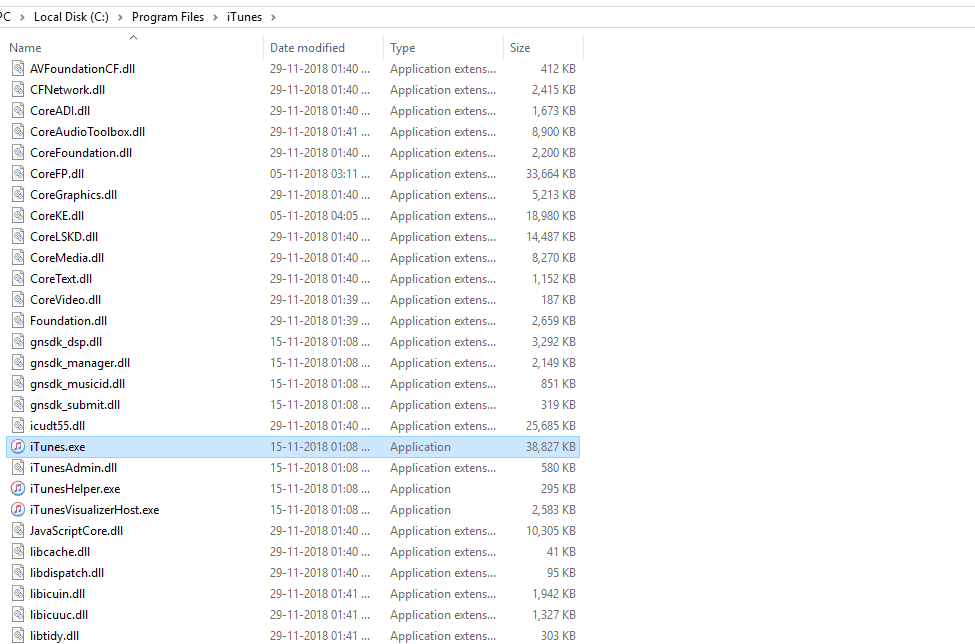Click the CoreLSKD.dll file icon
Image resolution: width=975 pixels, height=644 pixels.
(18, 237)
